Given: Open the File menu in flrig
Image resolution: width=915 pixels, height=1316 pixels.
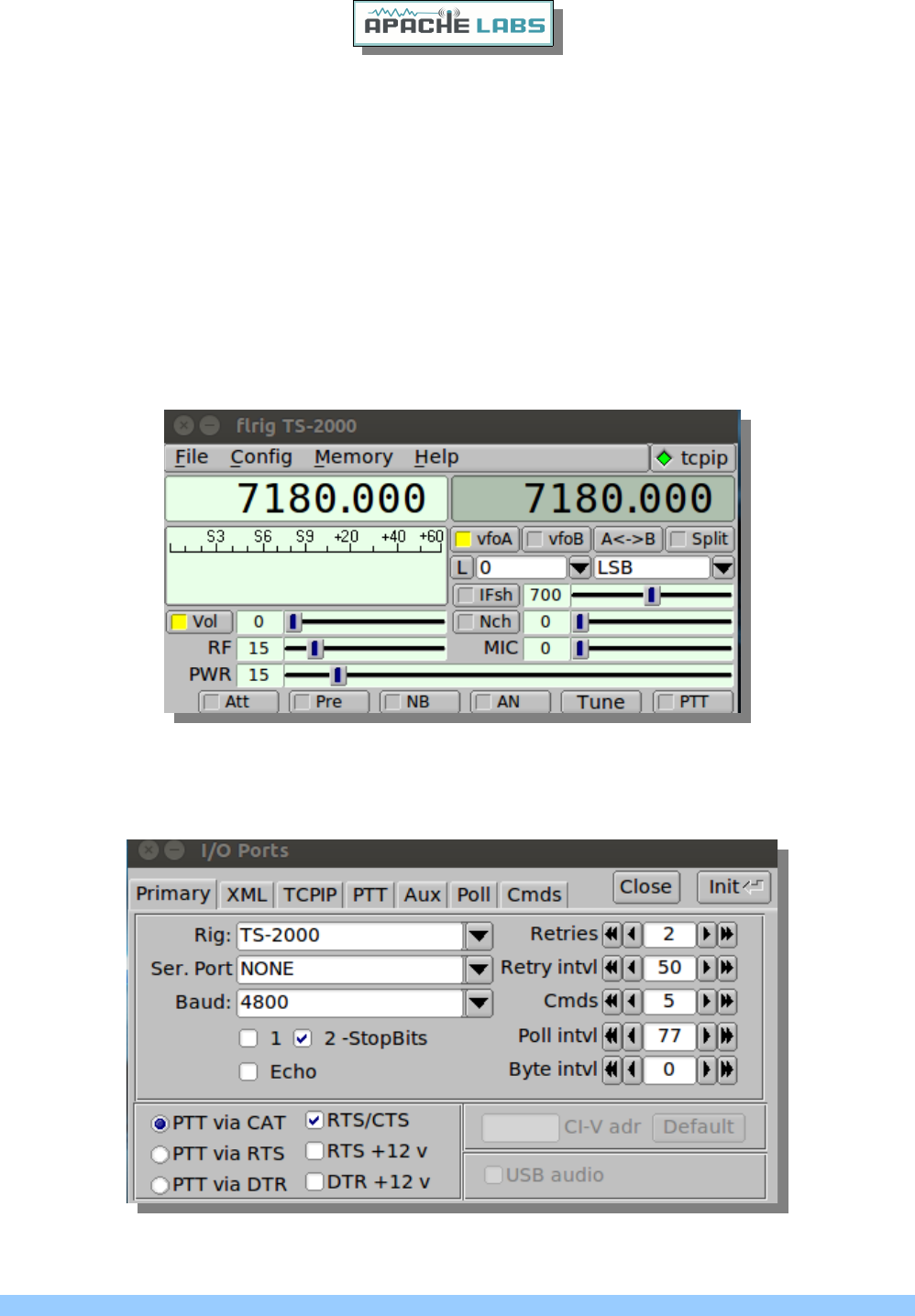Looking at the screenshot, I should point(192,457).
